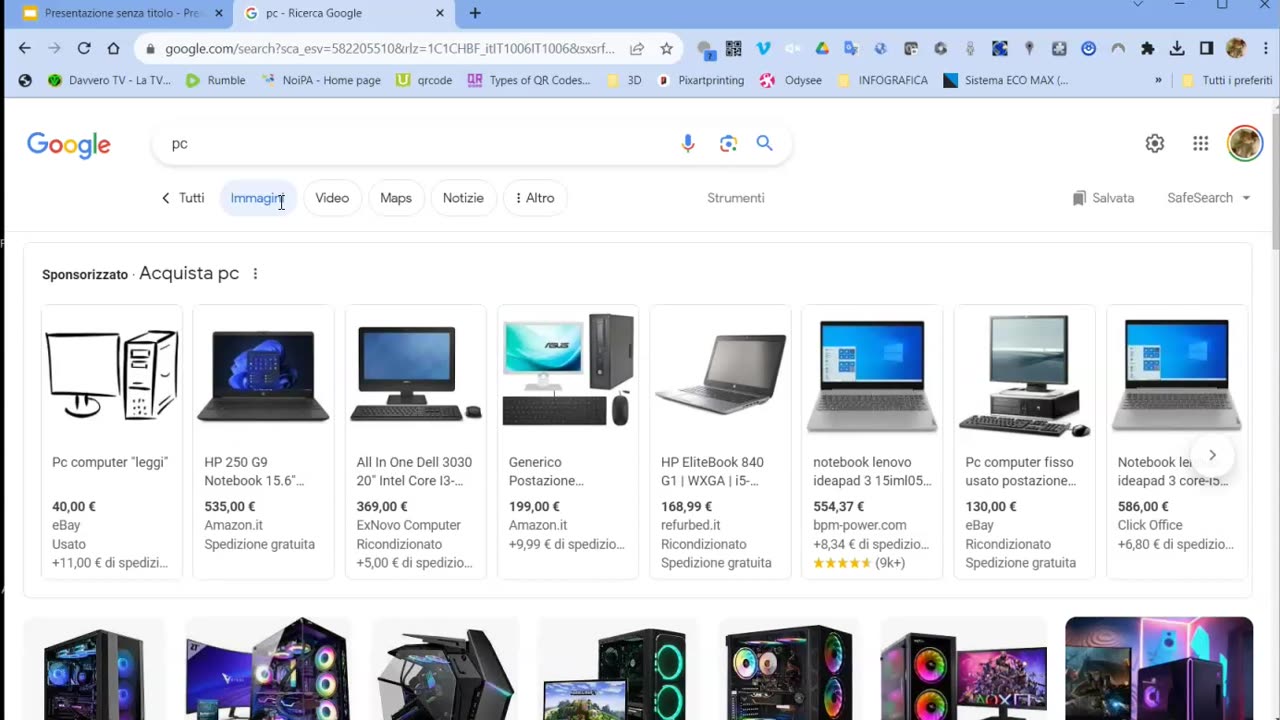
Task: Go to browser home page
Action: coord(114,48)
